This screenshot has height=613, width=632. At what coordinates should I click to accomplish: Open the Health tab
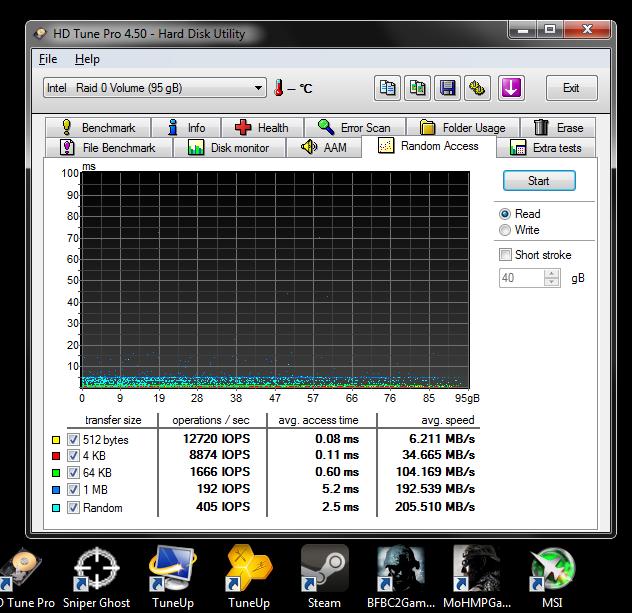point(262,128)
